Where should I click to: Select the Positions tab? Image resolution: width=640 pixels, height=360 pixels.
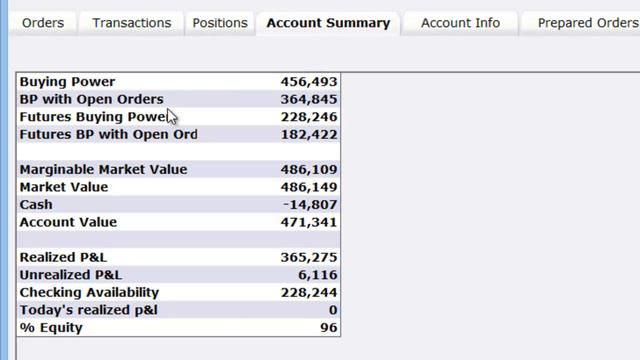[x=220, y=23]
